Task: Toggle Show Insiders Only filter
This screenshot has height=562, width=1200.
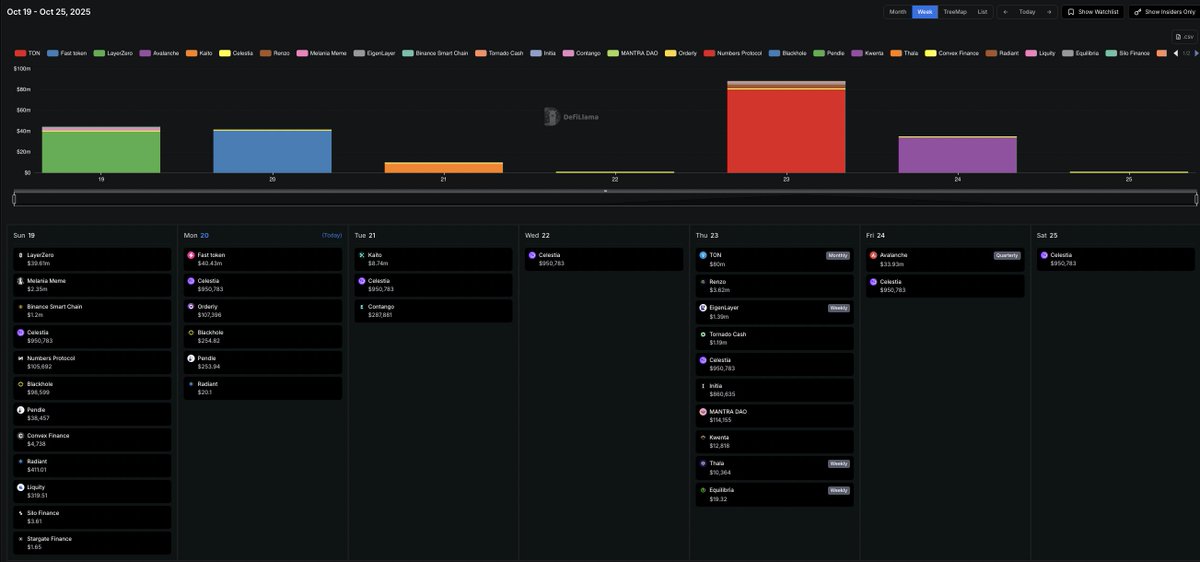Action: [1163, 12]
